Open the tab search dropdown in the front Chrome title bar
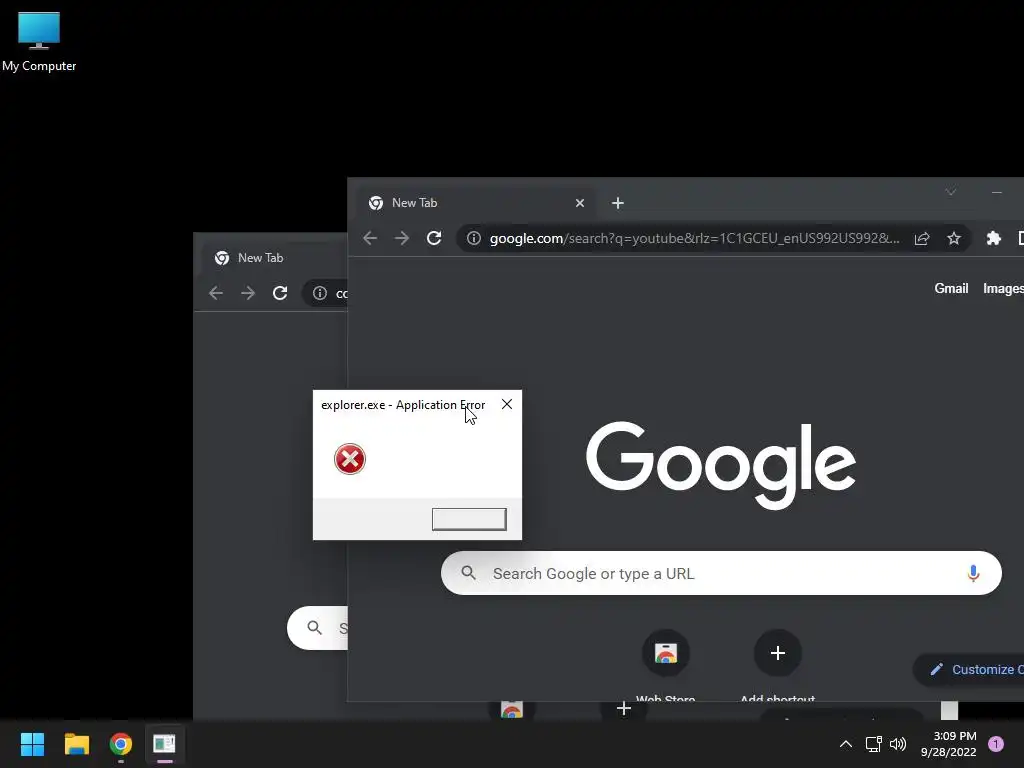The image size is (1024, 768). [x=951, y=192]
